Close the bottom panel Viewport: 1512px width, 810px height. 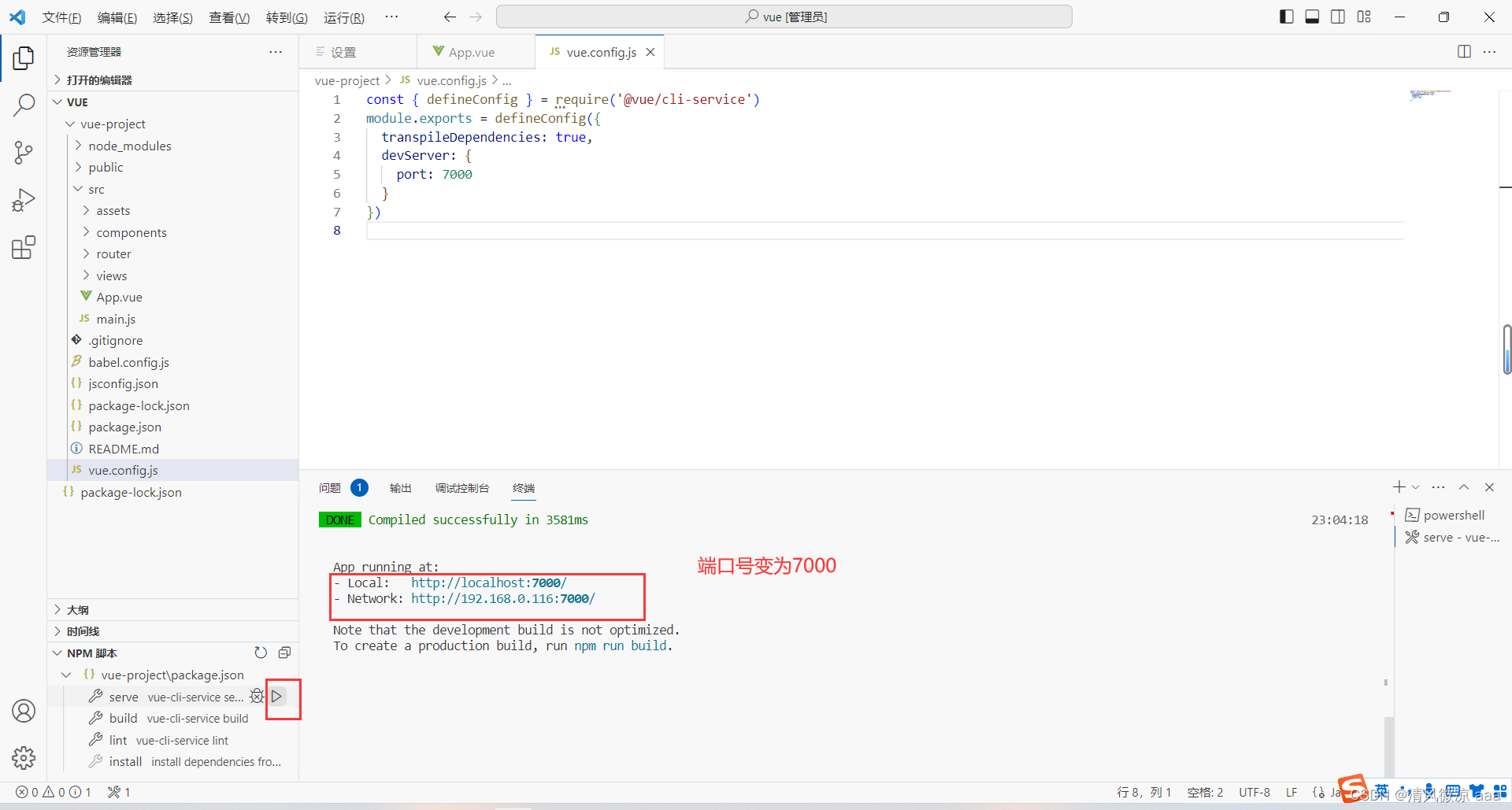click(x=1489, y=487)
